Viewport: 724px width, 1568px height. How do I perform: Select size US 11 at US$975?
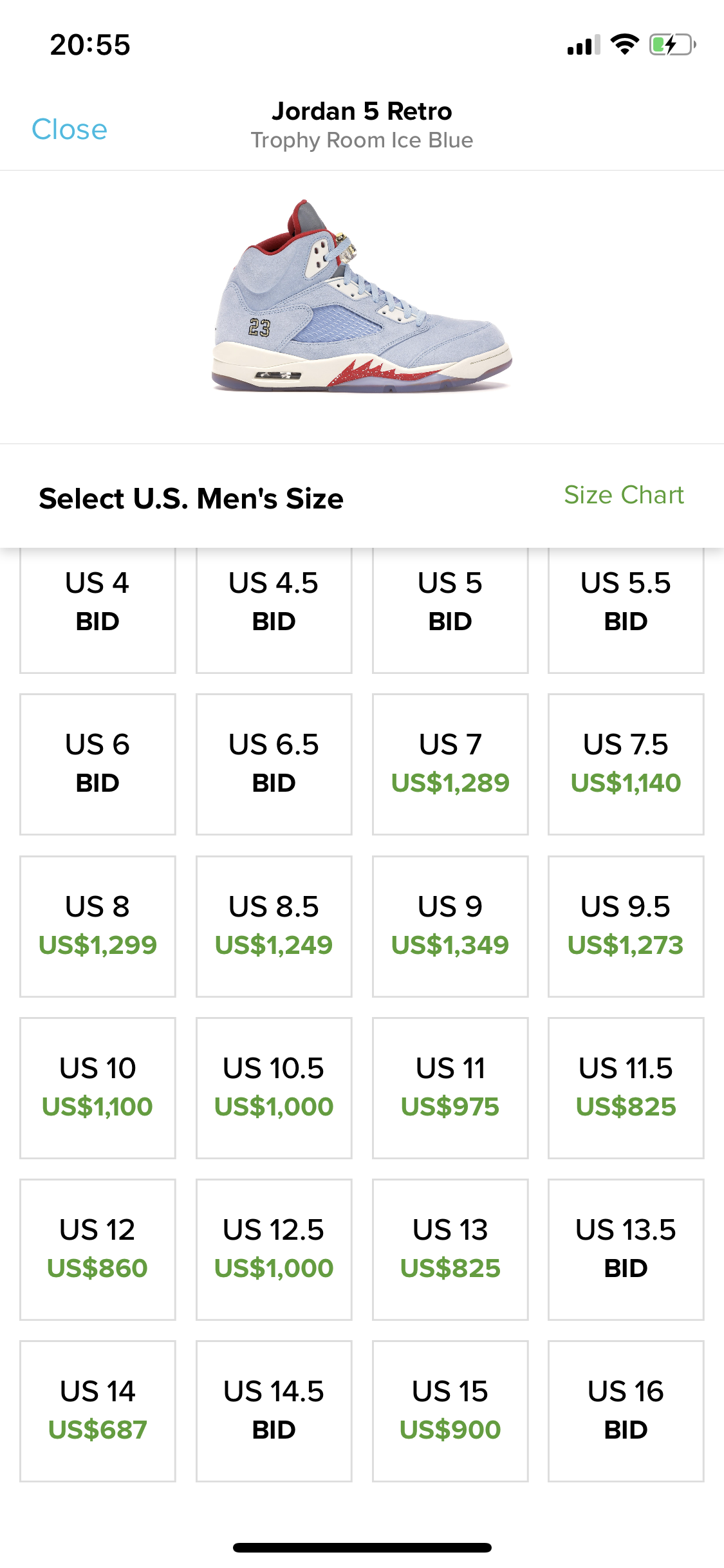click(450, 1088)
